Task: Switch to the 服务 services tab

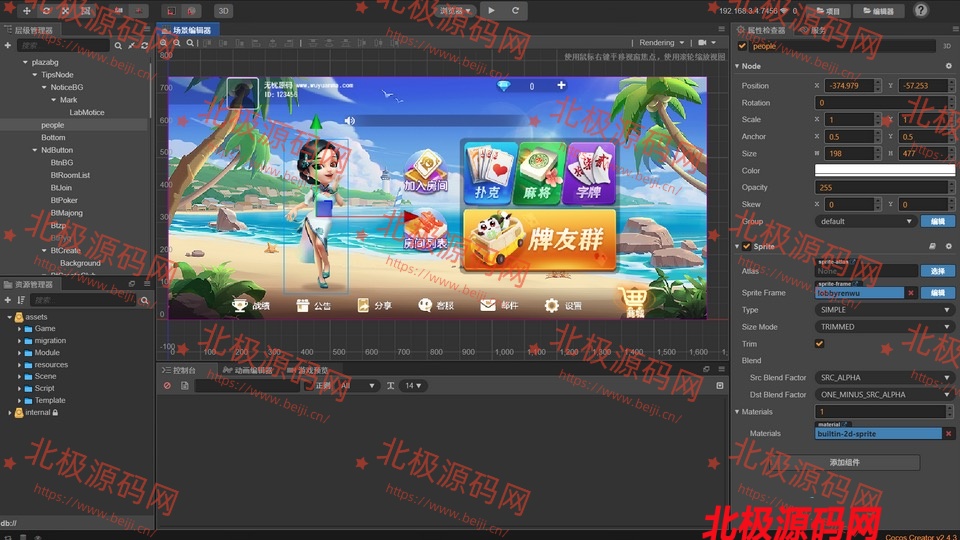Action: (x=812, y=30)
